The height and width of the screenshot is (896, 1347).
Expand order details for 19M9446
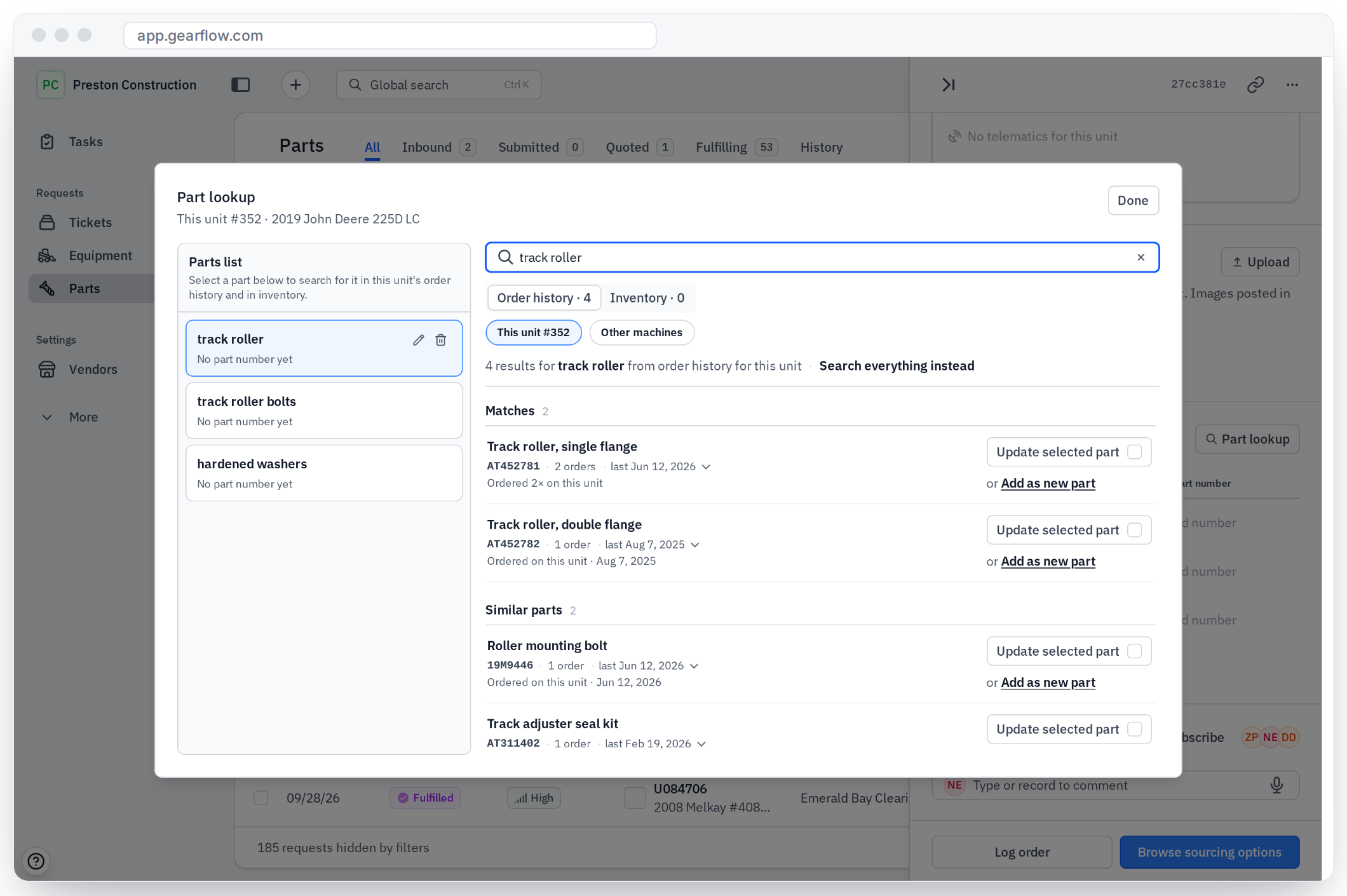click(694, 666)
